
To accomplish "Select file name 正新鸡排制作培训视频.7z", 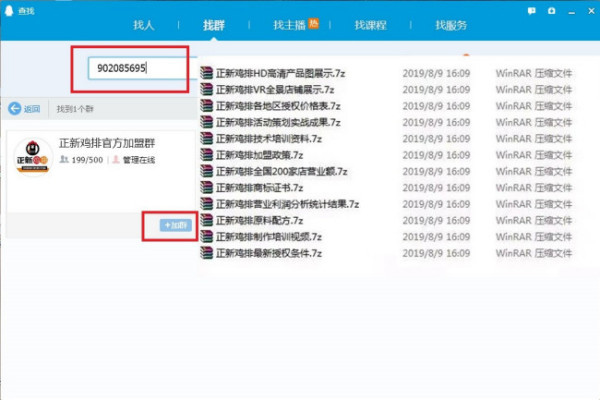I will coord(269,237).
